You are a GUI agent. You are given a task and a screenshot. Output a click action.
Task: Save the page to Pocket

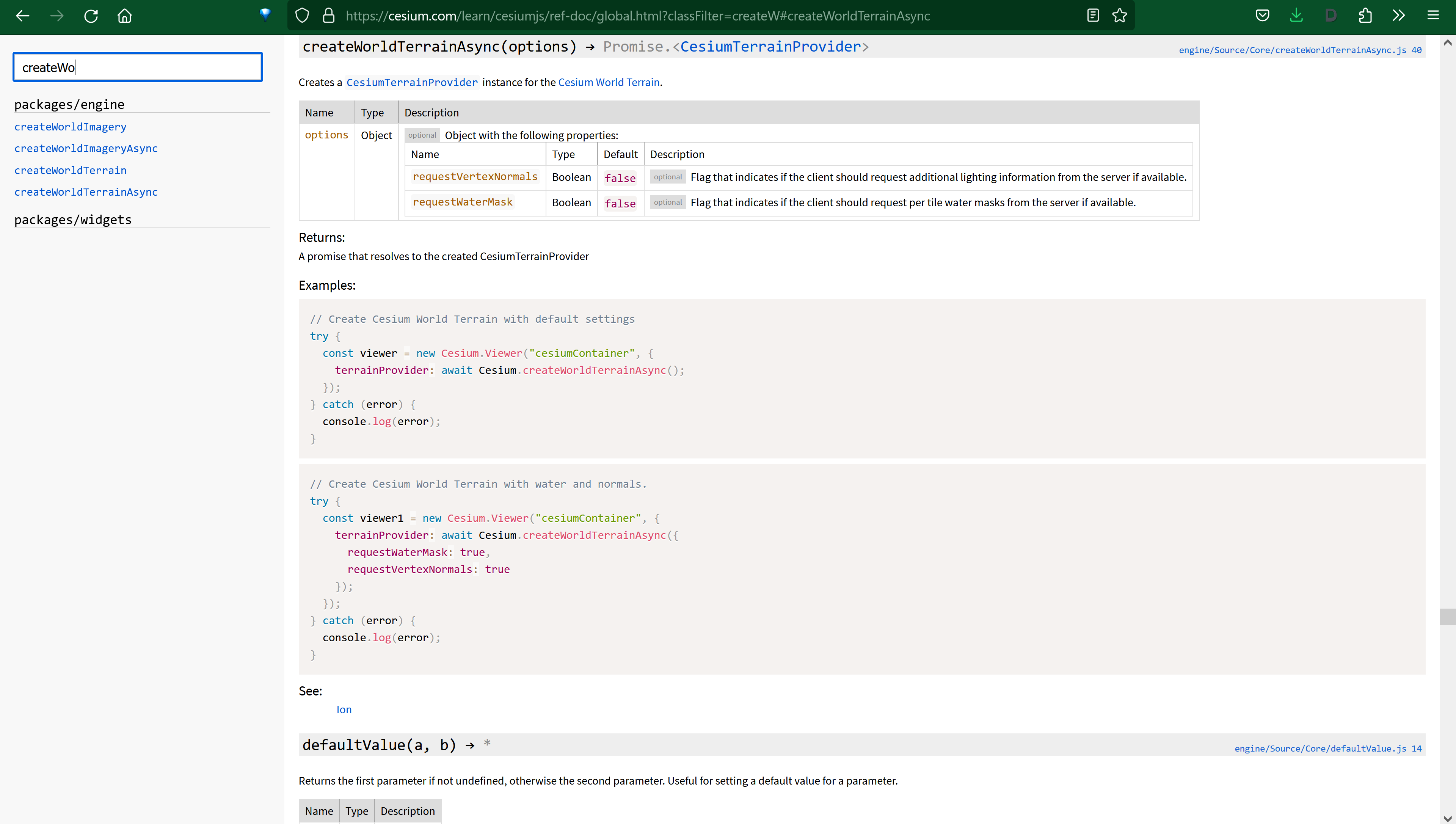[1263, 15]
